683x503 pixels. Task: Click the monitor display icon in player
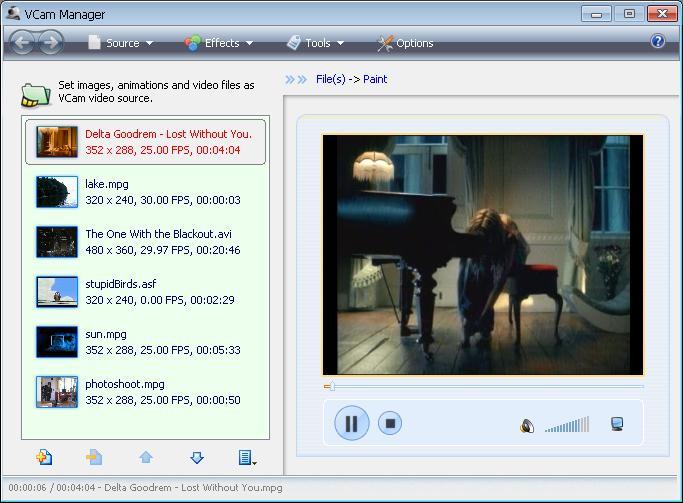(617, 424)
